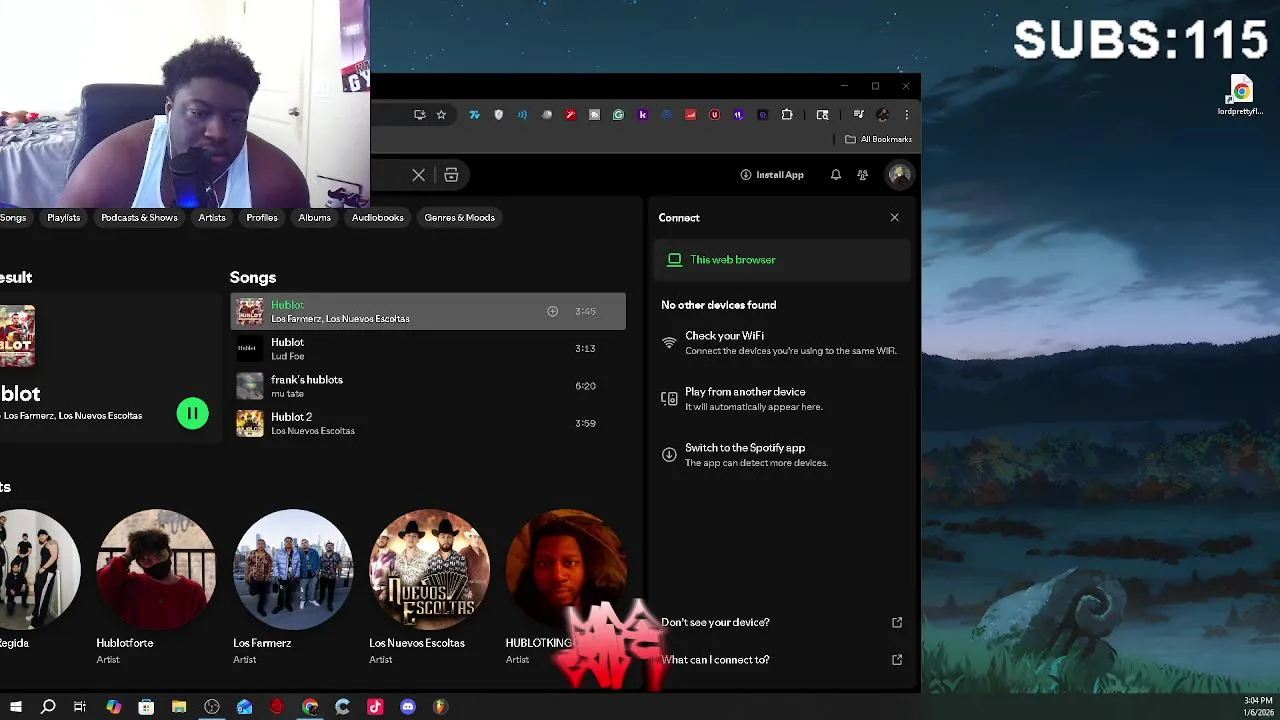Screen dimensions: 1280x720
Task: Open the Chrome desktop shortcut lordprettyfl
Action: click(x=1241, y=97)
